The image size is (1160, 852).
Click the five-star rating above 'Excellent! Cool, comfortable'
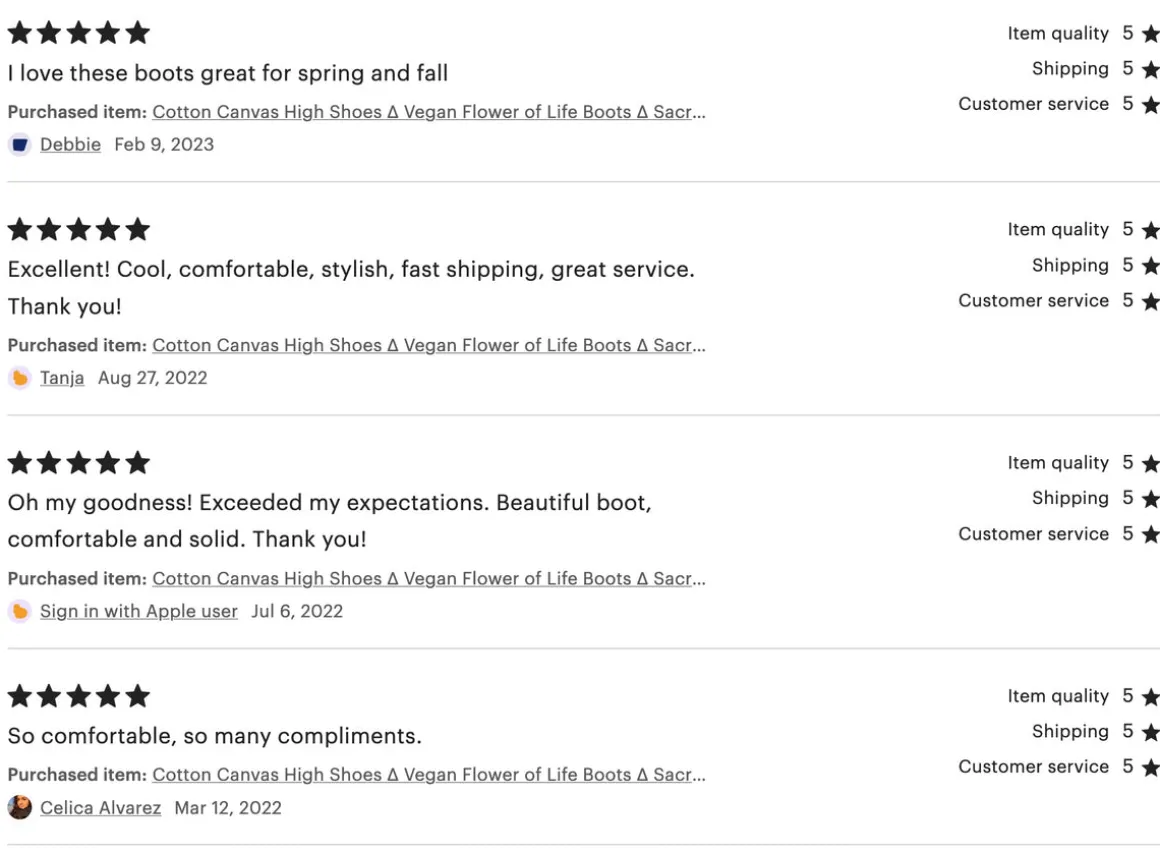79,231
